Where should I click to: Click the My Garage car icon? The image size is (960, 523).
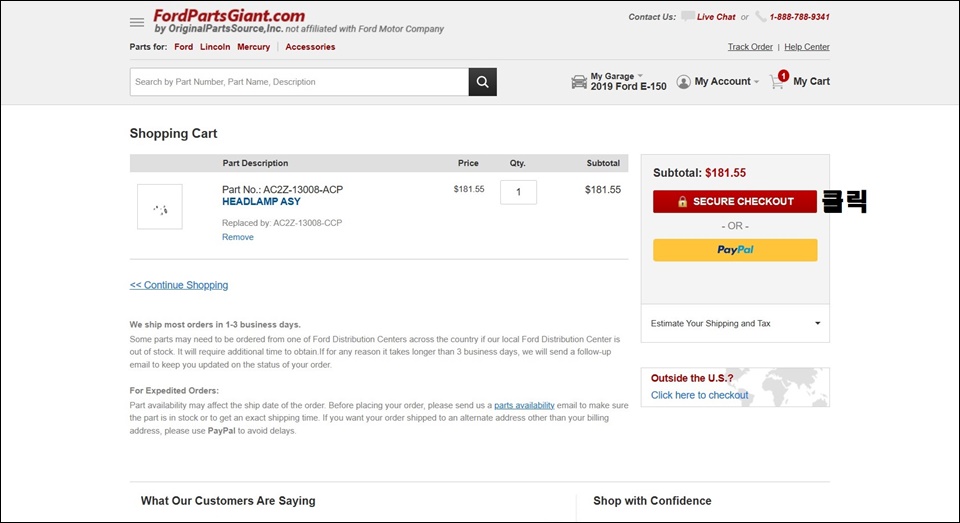coord(579,82)
